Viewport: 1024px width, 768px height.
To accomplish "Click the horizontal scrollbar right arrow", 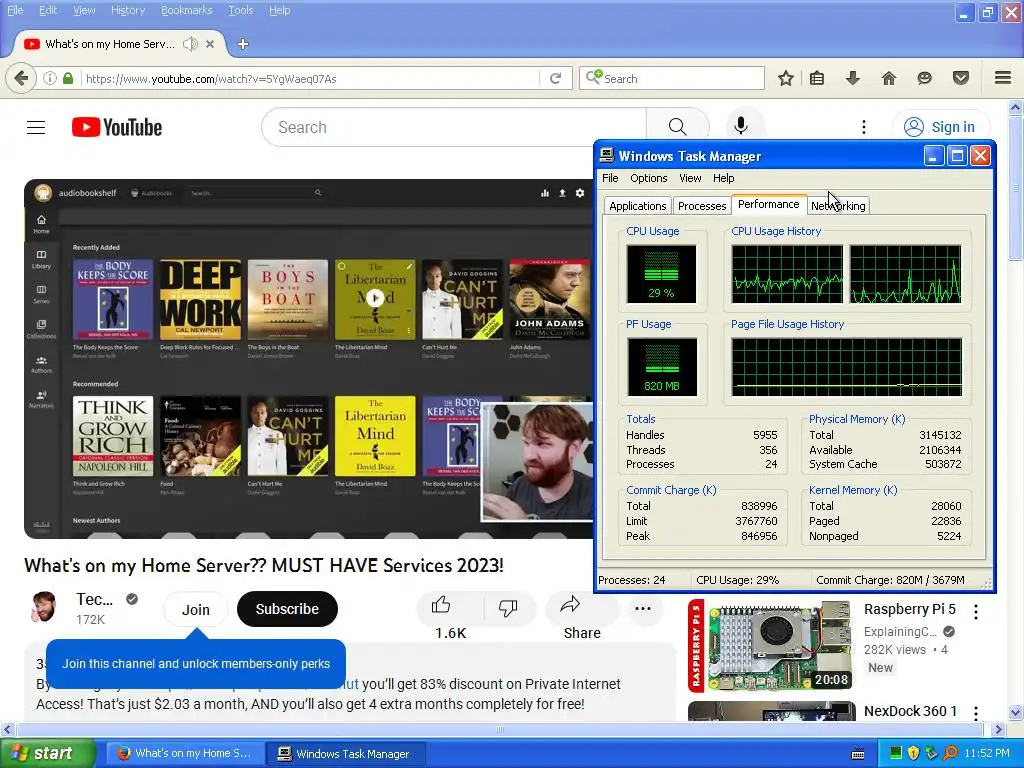I will pyautogui.click(x=999, y=729).
